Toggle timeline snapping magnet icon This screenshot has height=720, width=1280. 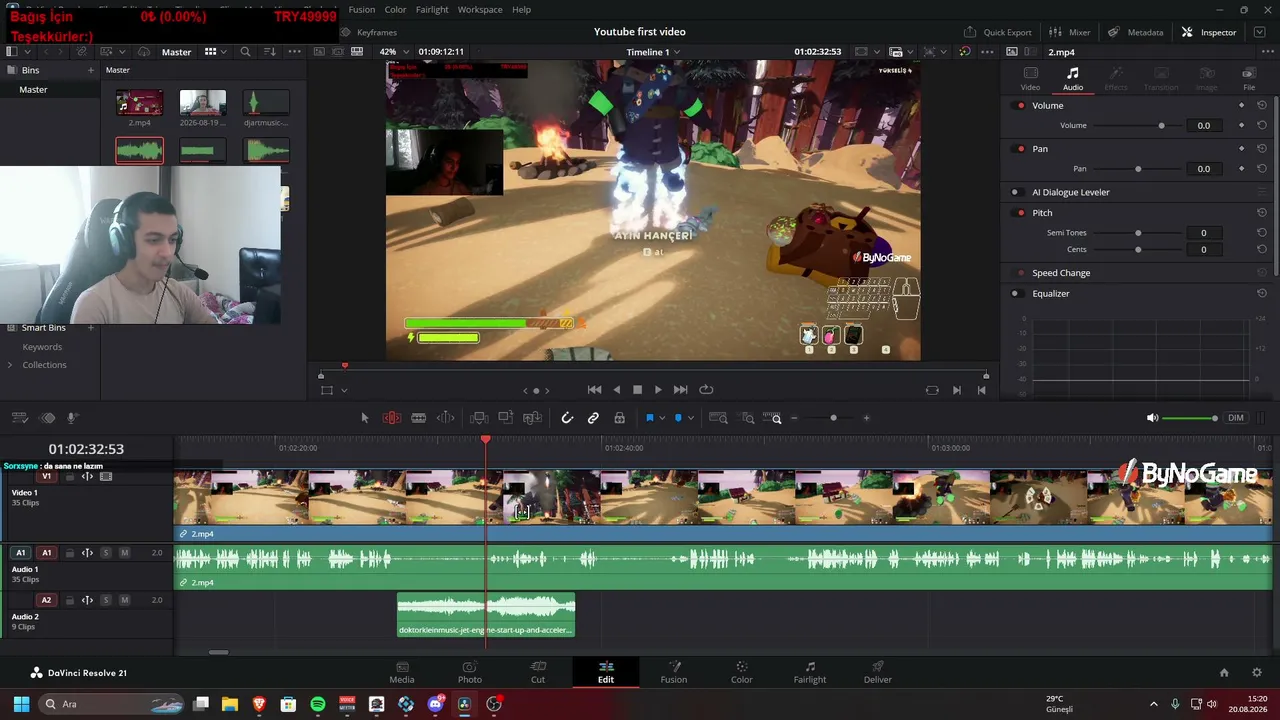pos(567,418)
